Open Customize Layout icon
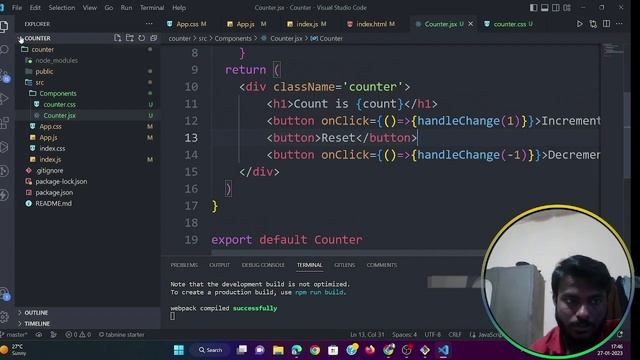 point(567,8)
